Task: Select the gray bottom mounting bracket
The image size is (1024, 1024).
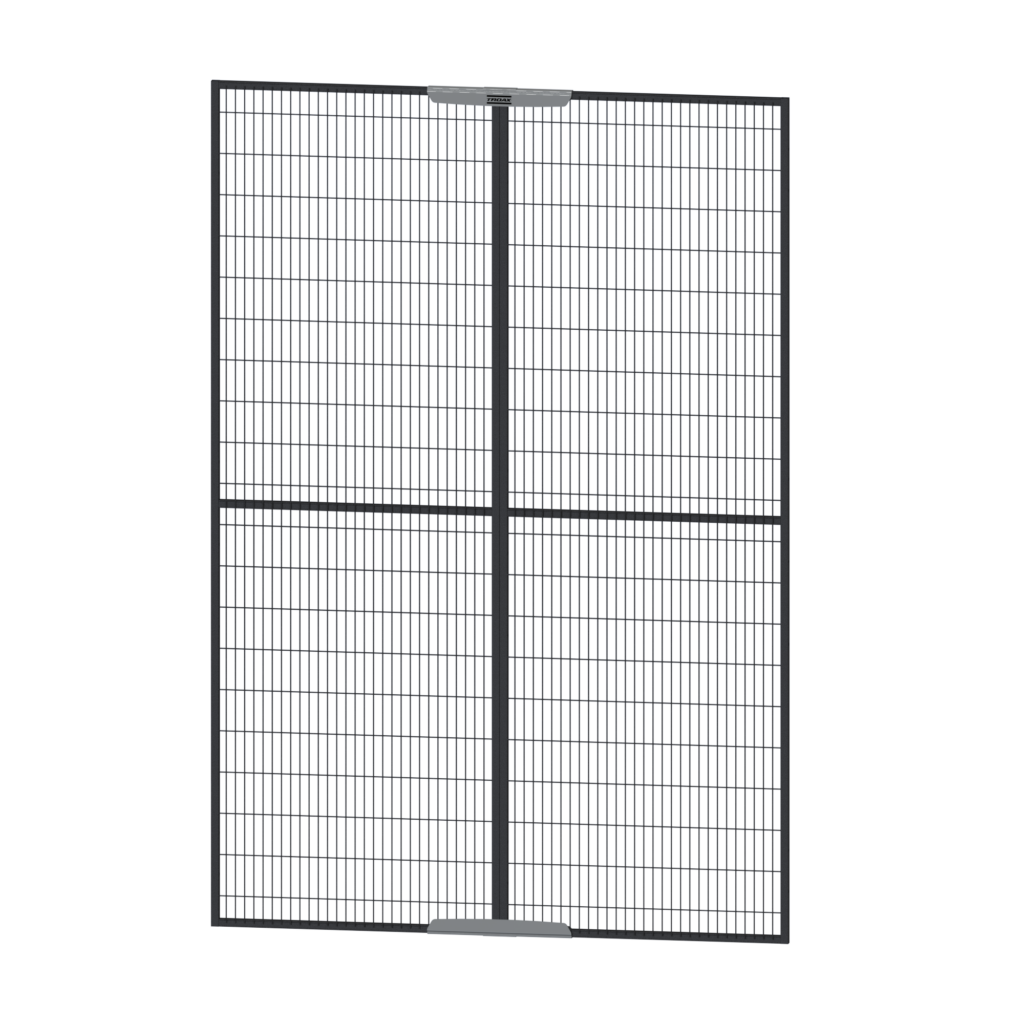Action: click(460, 926)
